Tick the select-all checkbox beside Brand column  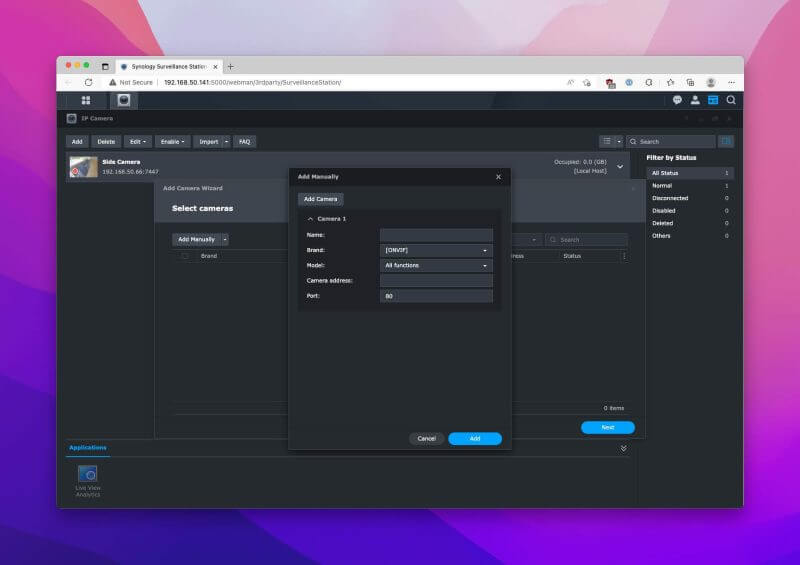click(185, 256)
